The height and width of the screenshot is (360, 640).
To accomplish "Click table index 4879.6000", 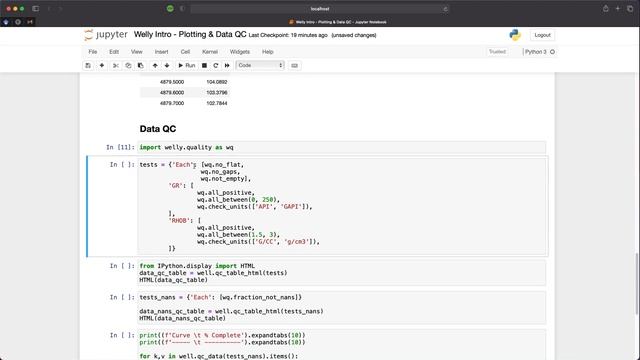I will point(172,93).
